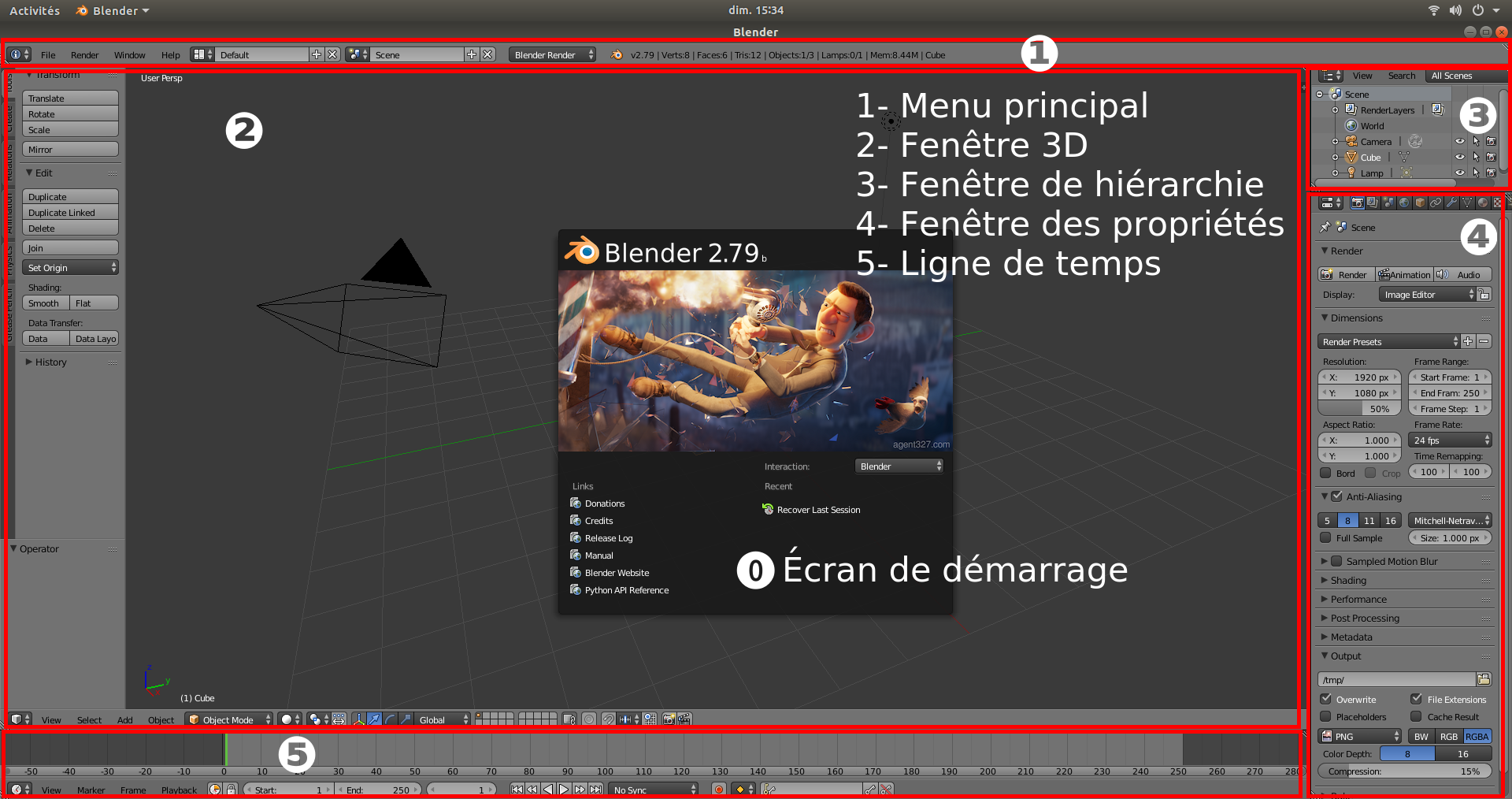Open the Render Layers properties tab icon
The width and height of the screenshot is (1512, 799).
tap(1373, 203)
